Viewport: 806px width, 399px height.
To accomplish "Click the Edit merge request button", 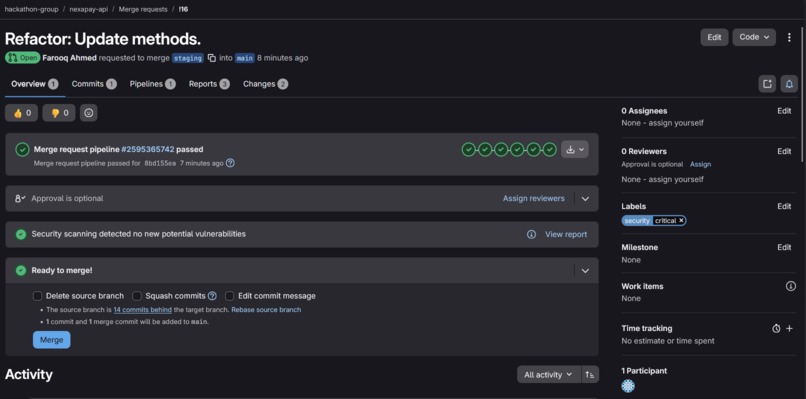I will (715, 37).
